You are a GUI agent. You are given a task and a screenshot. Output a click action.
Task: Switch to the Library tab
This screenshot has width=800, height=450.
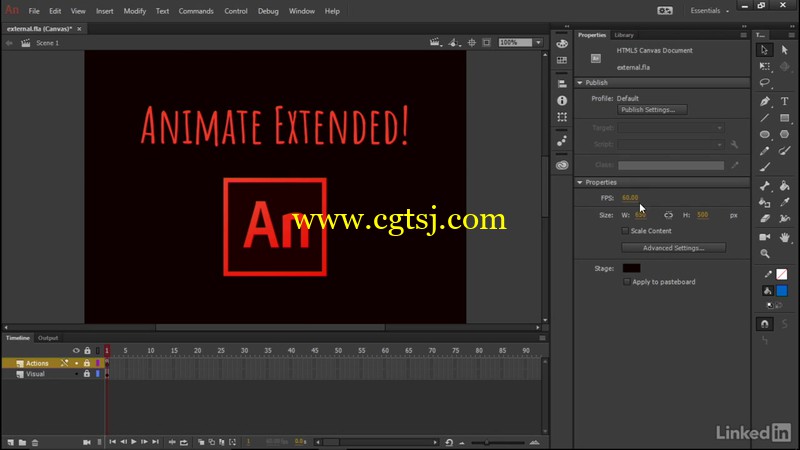(x=623, y=35)
